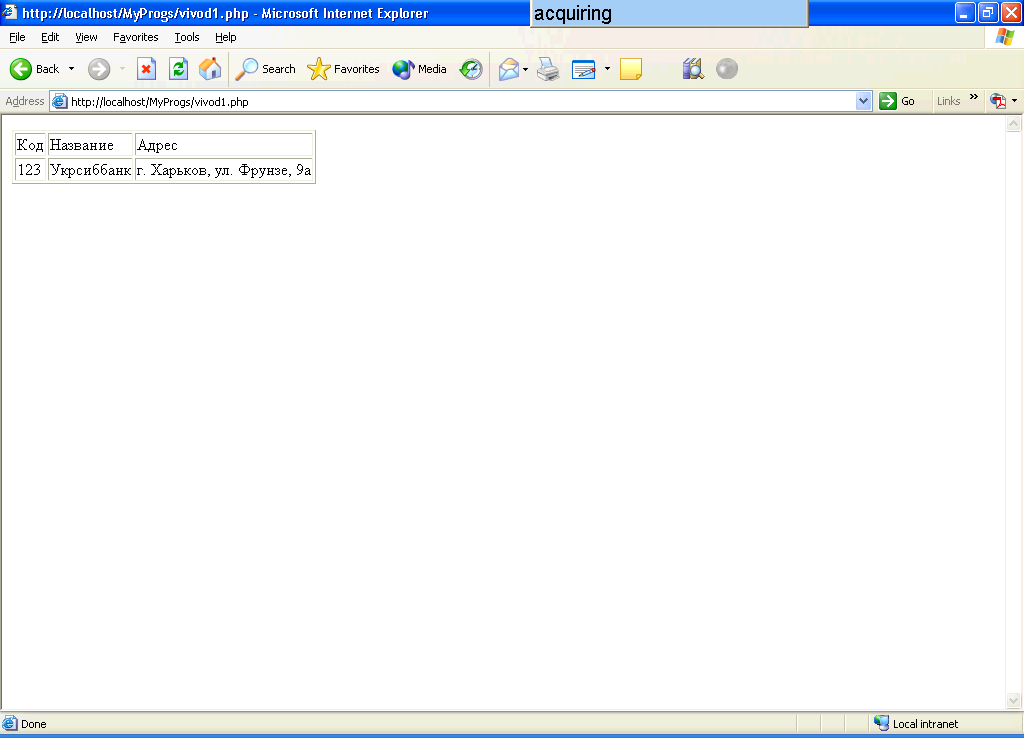Screen dimensions: 1024x738
Task: Click the address bar URL field
Action: click(460, 101)
